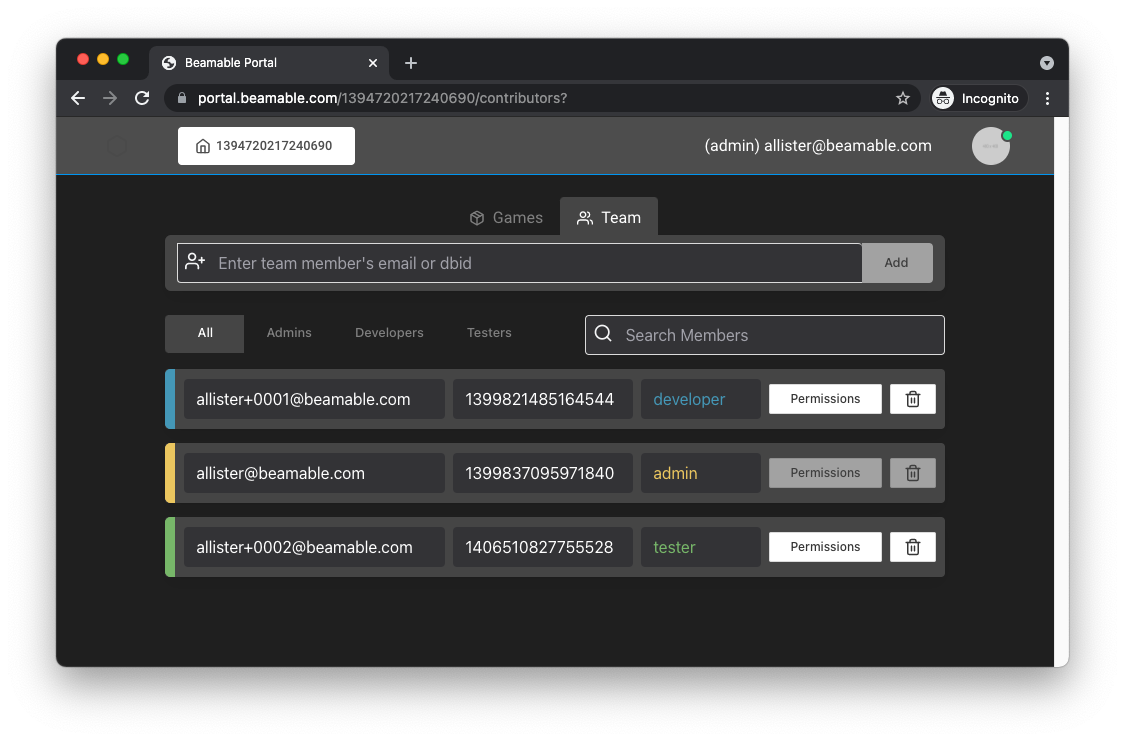Click the allister+0001@beamable.com email cell

314,399
